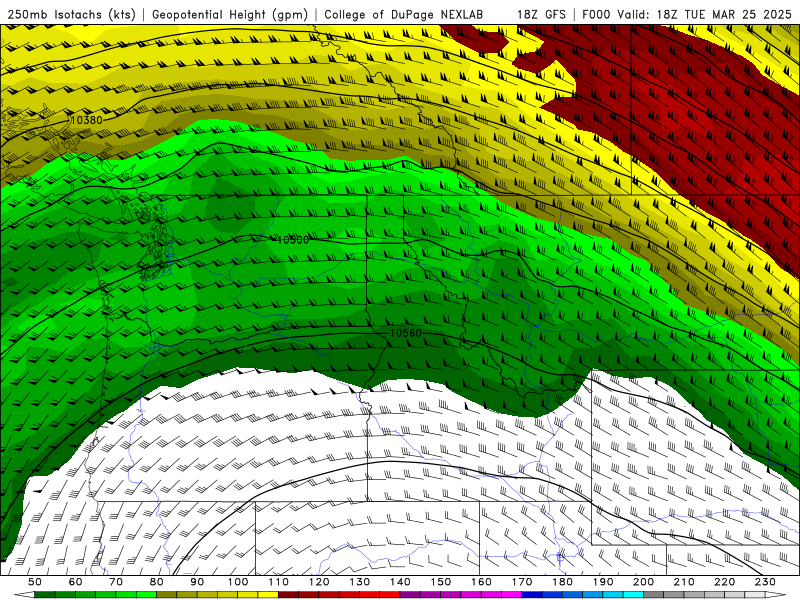Click the 140 value on the color scale
Viewport: 800px width, 600px height.
point(401,582)
